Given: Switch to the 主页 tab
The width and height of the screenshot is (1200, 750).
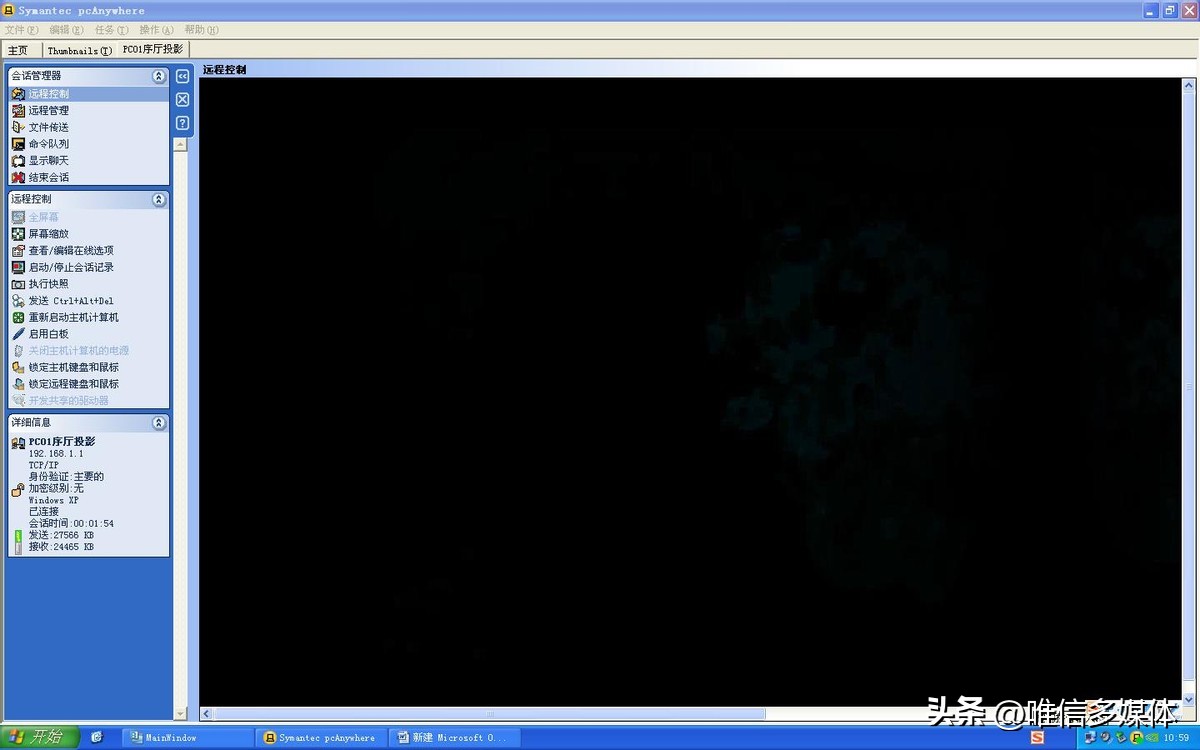Looking at the screenshot, I should pos(19,50).
